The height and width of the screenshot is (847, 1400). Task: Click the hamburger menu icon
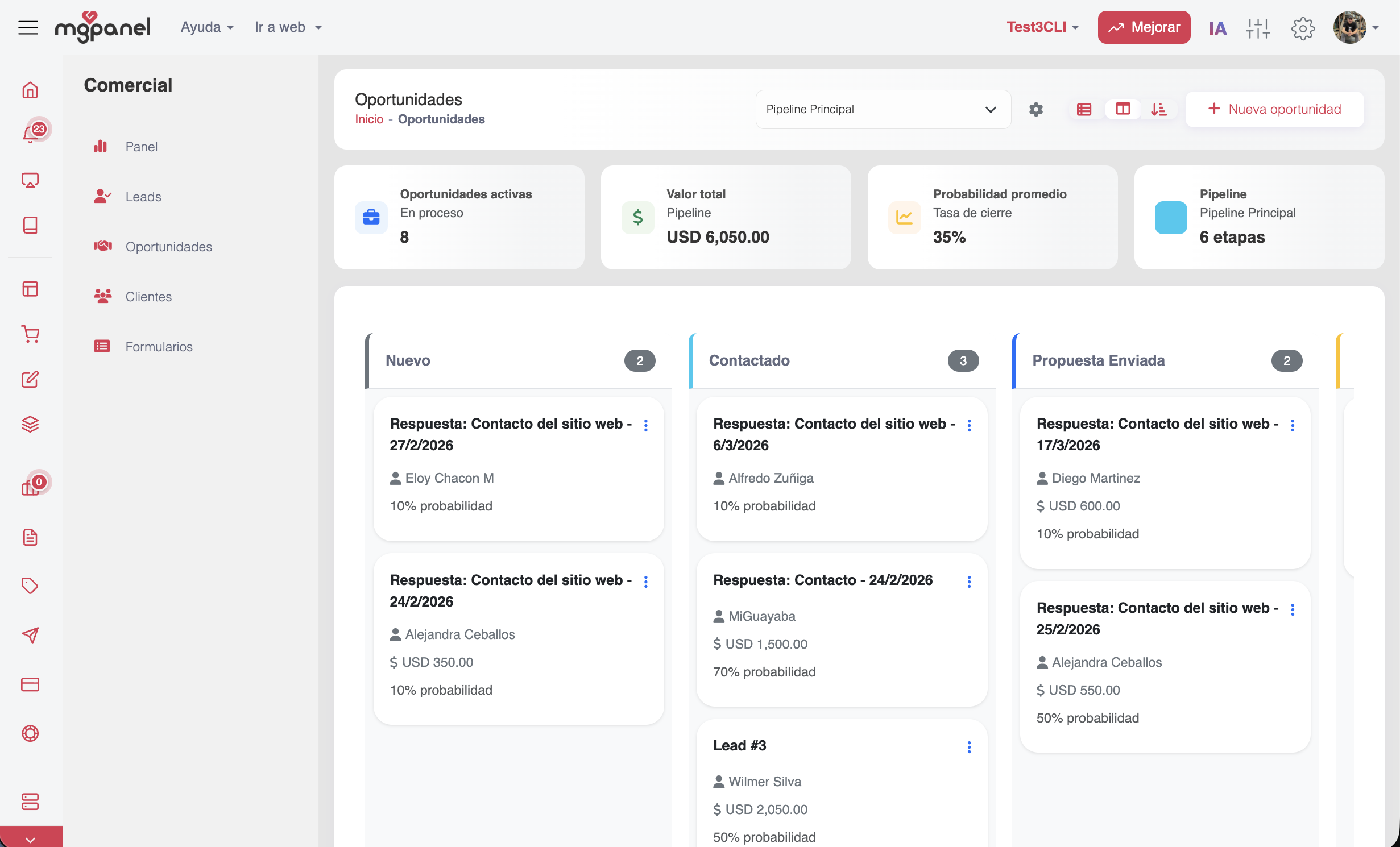tap(28, 27)
